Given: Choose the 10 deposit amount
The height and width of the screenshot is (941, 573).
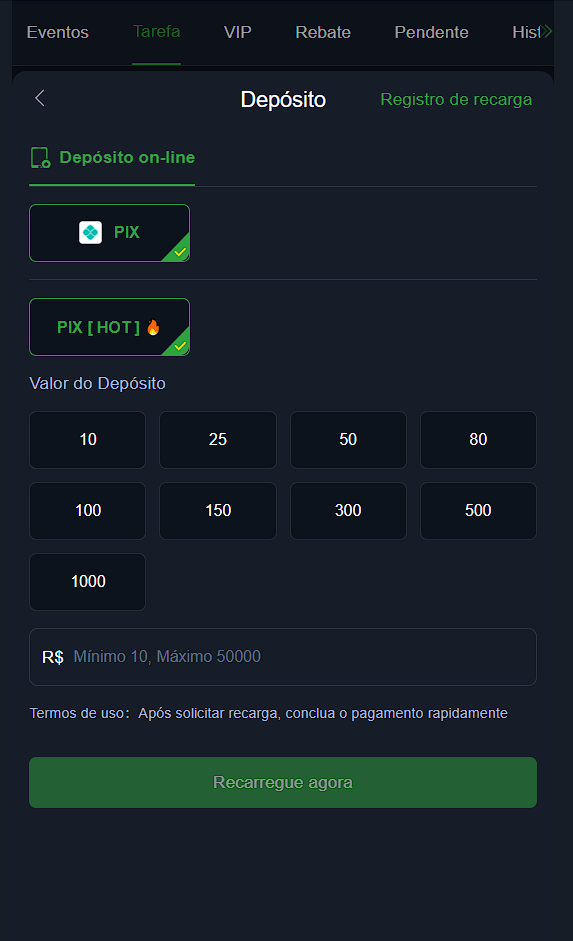Looking at the screenshot, I should (88, 440).
